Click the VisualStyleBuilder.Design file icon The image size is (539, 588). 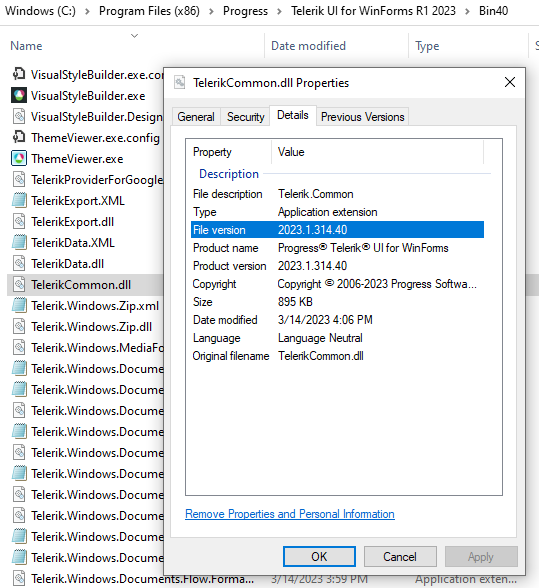pyautogui.click(x=19, y=117)
